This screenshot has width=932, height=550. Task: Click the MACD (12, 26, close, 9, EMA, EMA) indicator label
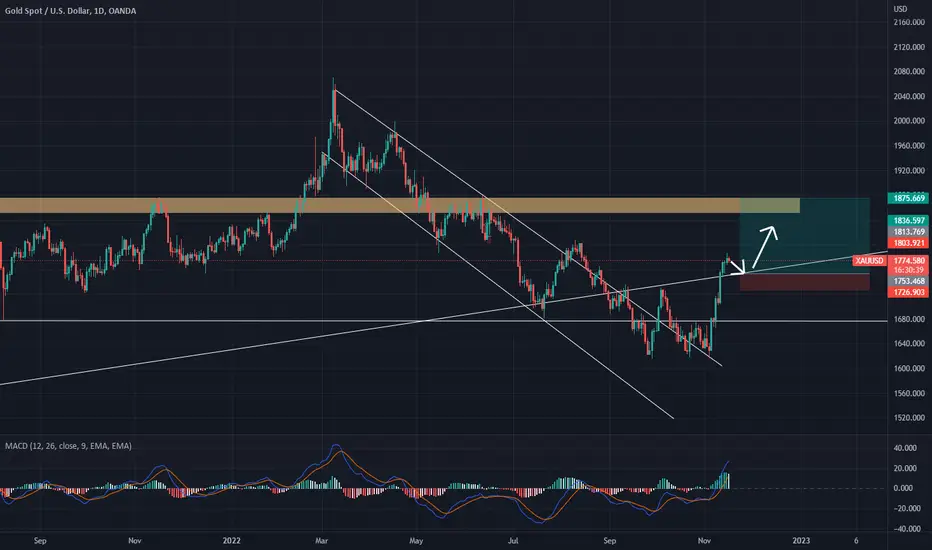coord(68,446)
